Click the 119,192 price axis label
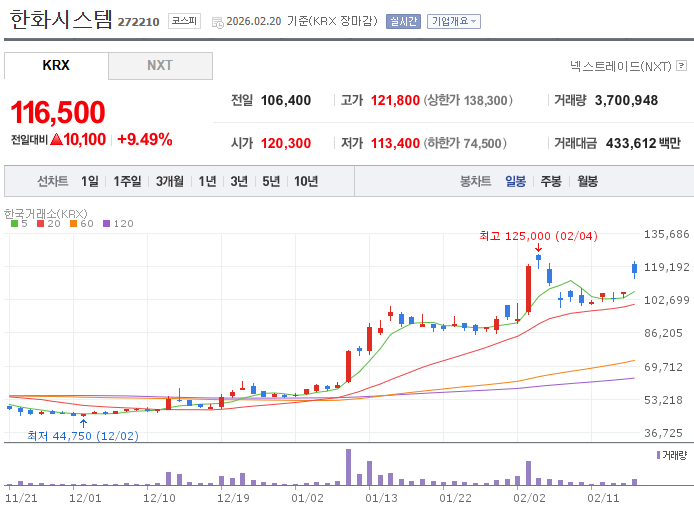The height and width of the screenshot is (509, 694). (x=667, y=267)
